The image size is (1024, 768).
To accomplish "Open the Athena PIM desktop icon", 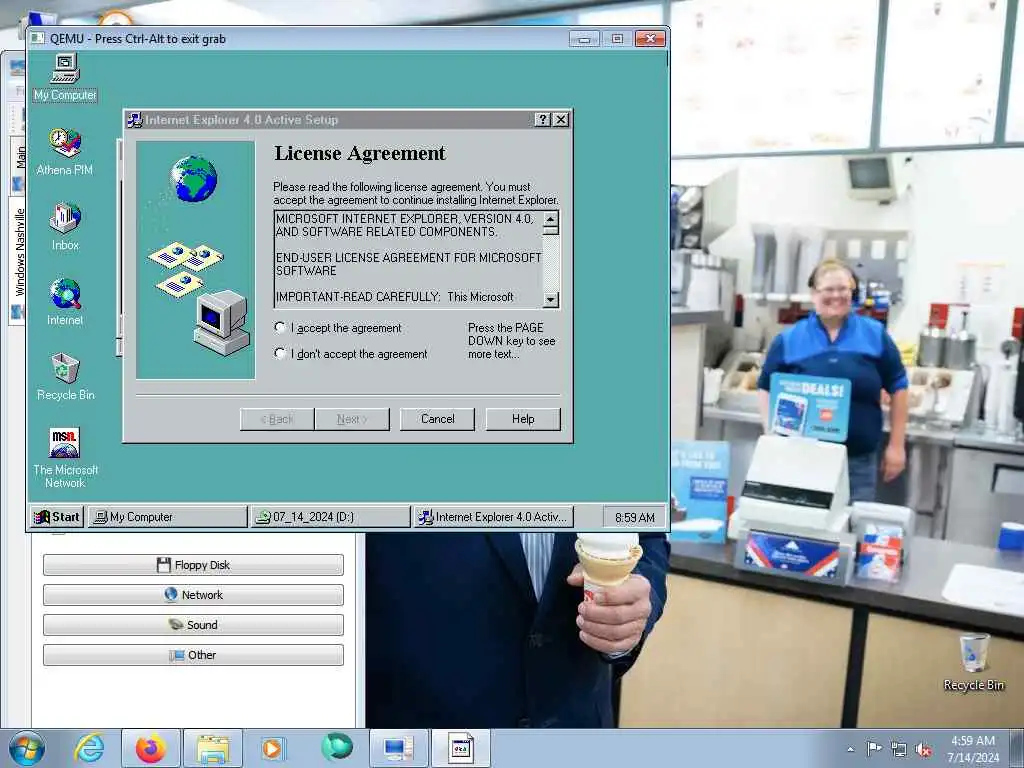I will pos(65,152).
